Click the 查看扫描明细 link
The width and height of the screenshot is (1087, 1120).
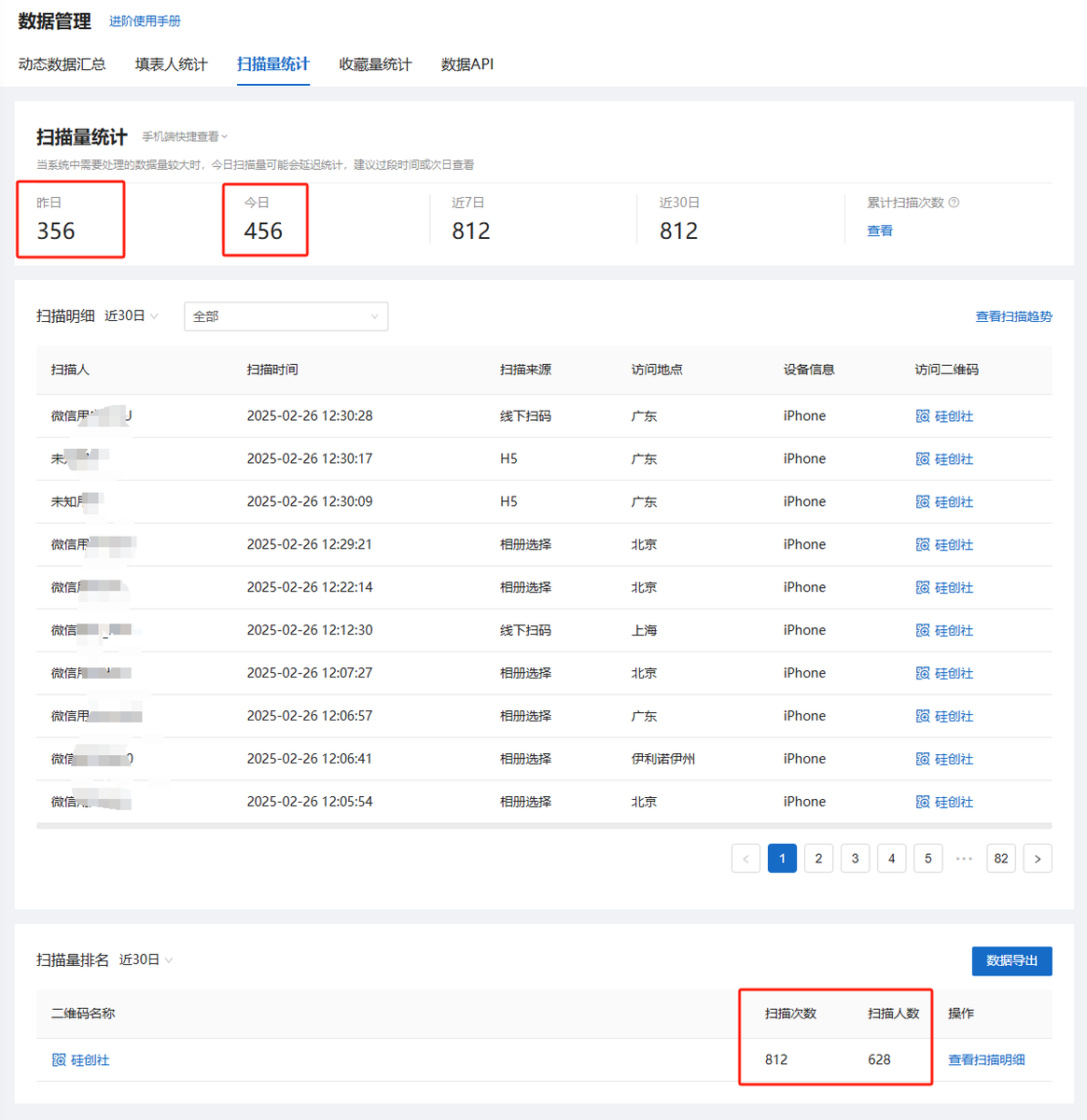click(986, 1060)
